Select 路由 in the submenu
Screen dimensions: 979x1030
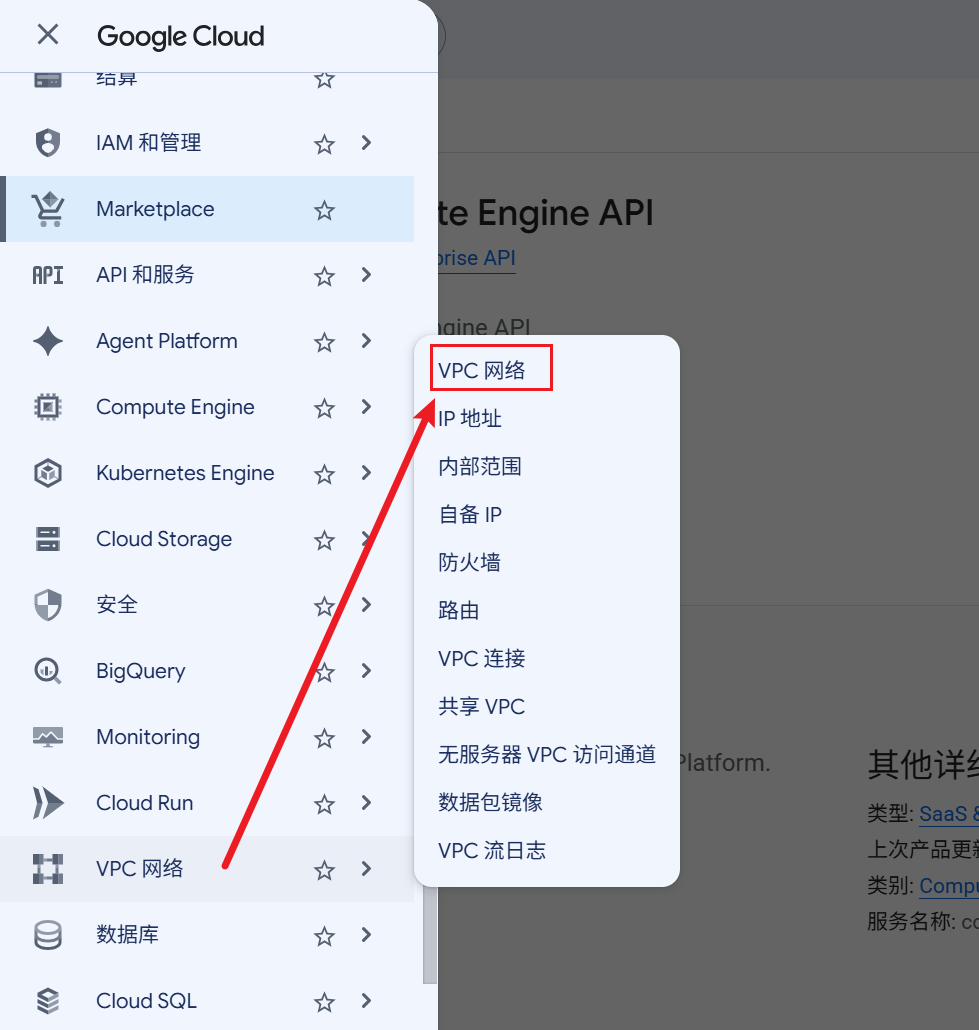[459, 610]
